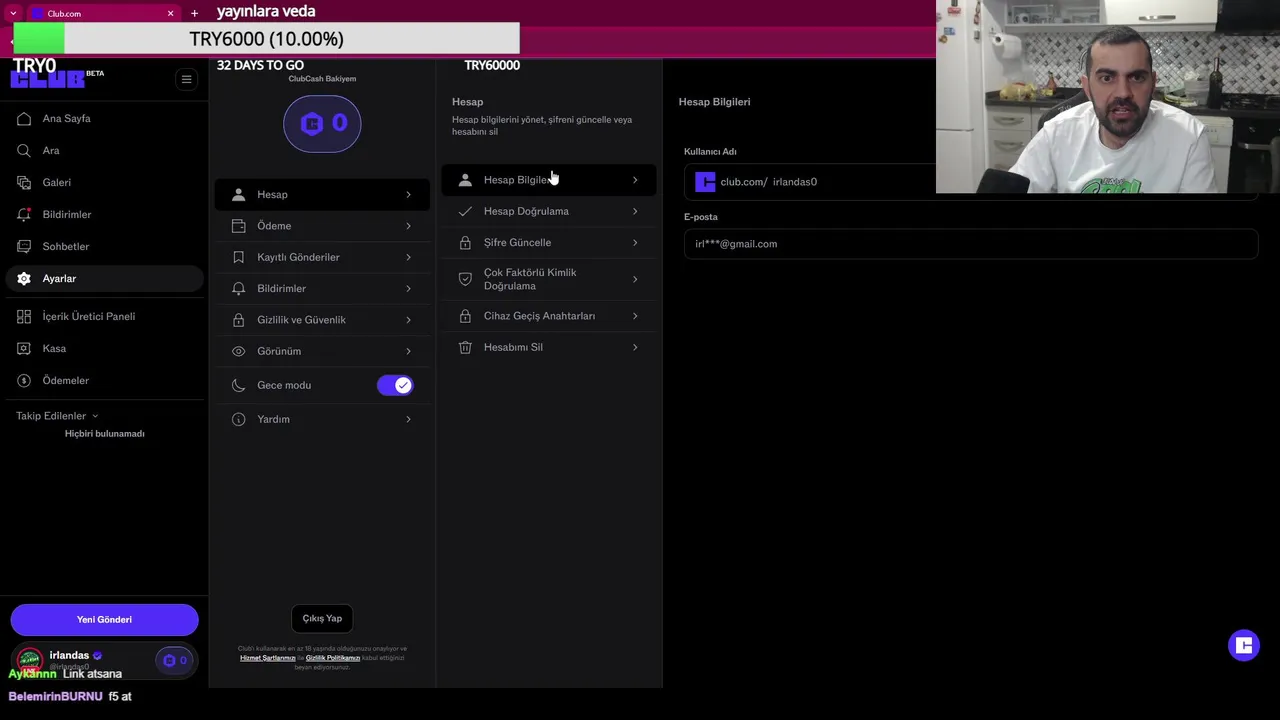Screen dimensions: 1280x720
Task: Expand Kayıtlı Gönderiler chevron arrow
Action: pyautogui.click(x=408, y=257)
